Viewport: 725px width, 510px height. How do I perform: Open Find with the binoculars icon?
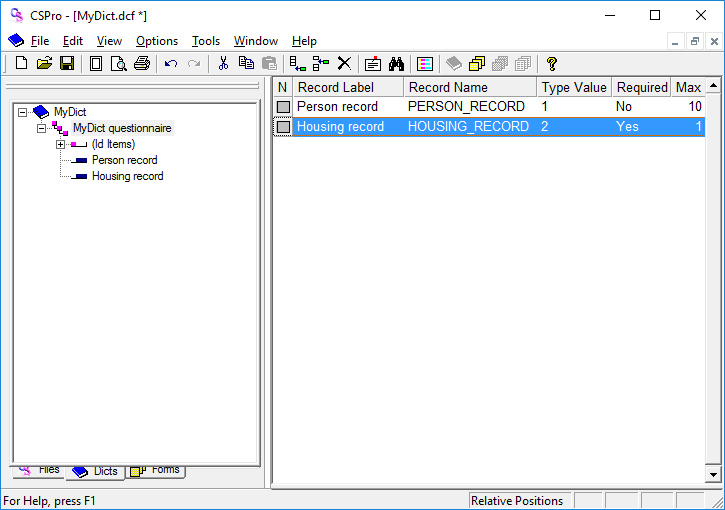click(396, 64)
